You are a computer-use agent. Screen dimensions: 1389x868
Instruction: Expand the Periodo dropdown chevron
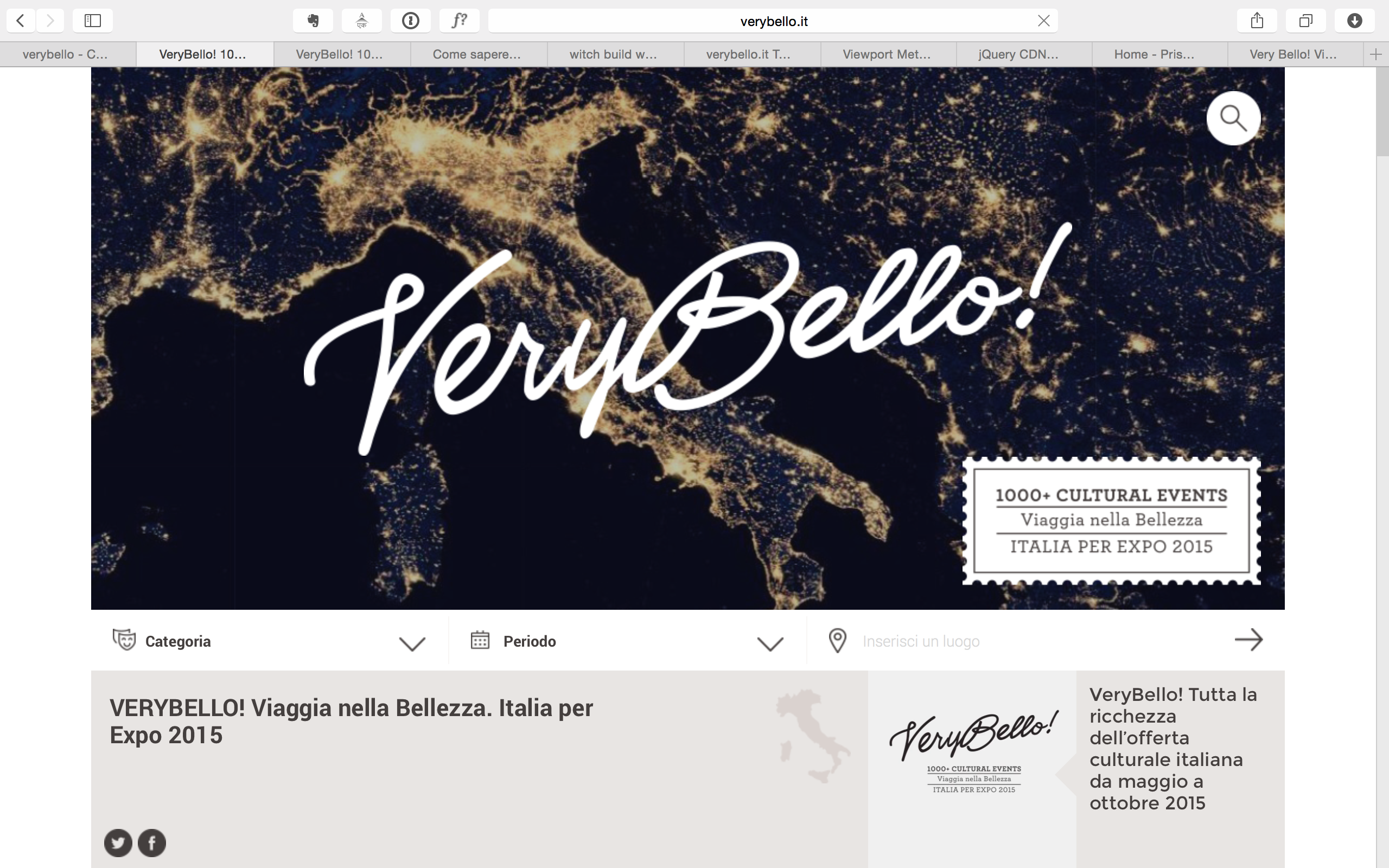pyautogui.click(x=770, y=644)
